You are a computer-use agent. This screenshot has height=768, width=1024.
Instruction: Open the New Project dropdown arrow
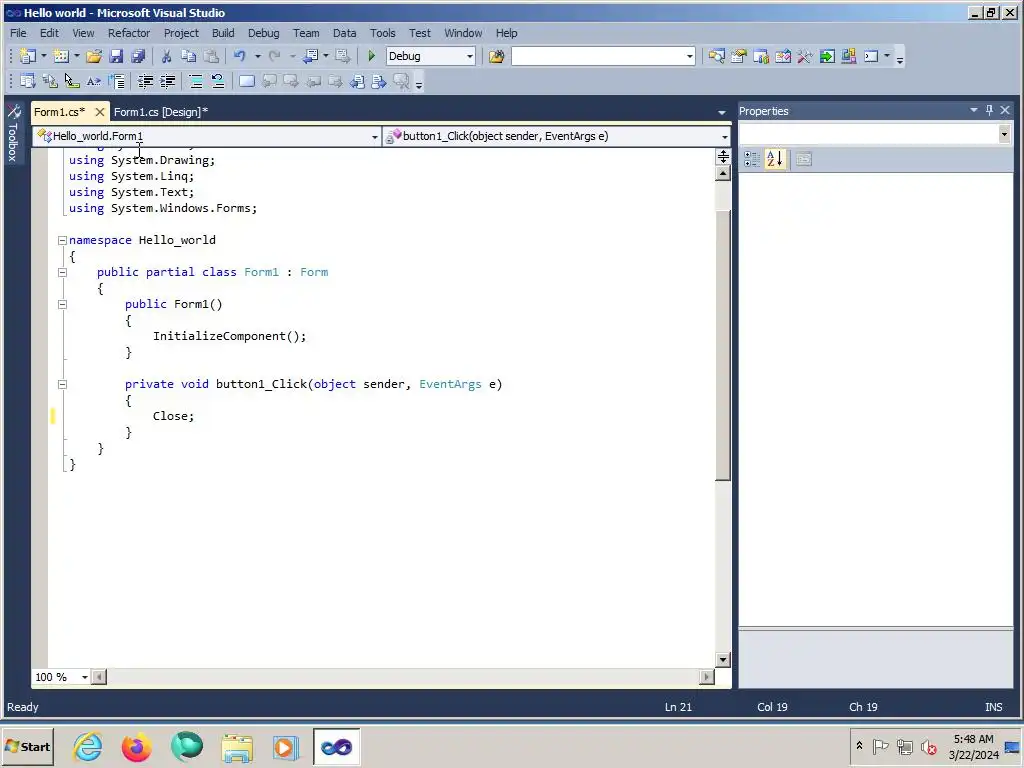44,56
